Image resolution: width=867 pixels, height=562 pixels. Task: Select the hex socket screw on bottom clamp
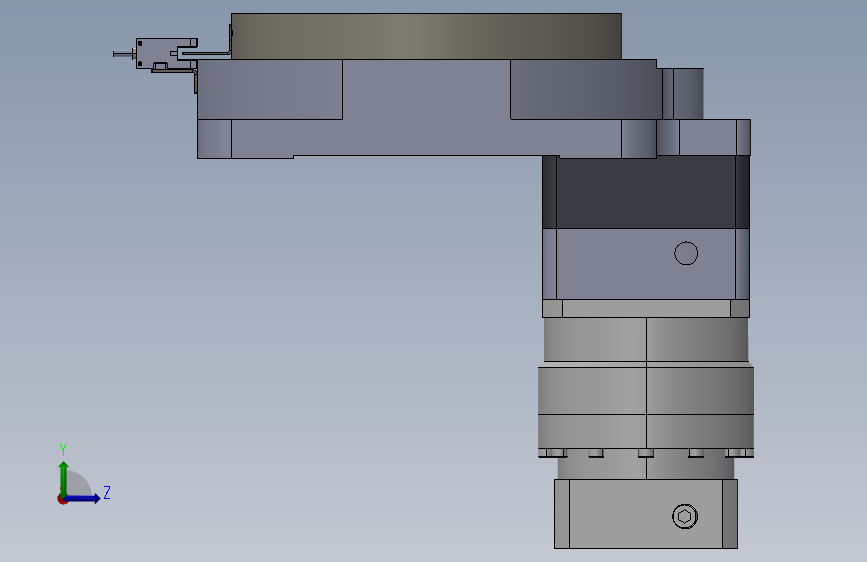point(685,517)
